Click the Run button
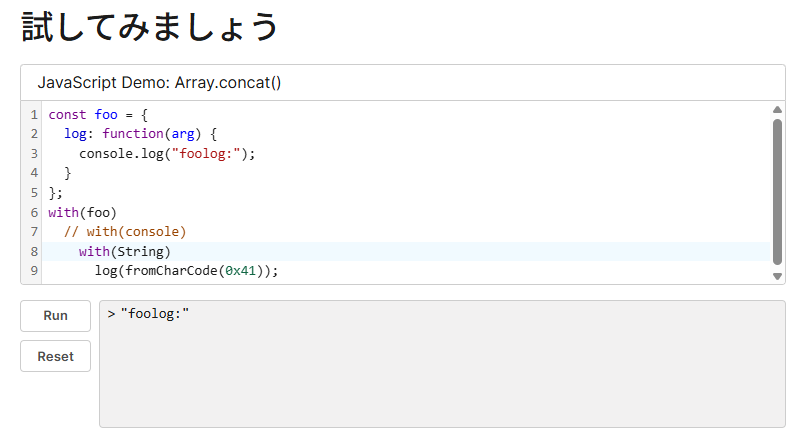The height and width of the screenshot is (443, 803). (x=55, y=316)
